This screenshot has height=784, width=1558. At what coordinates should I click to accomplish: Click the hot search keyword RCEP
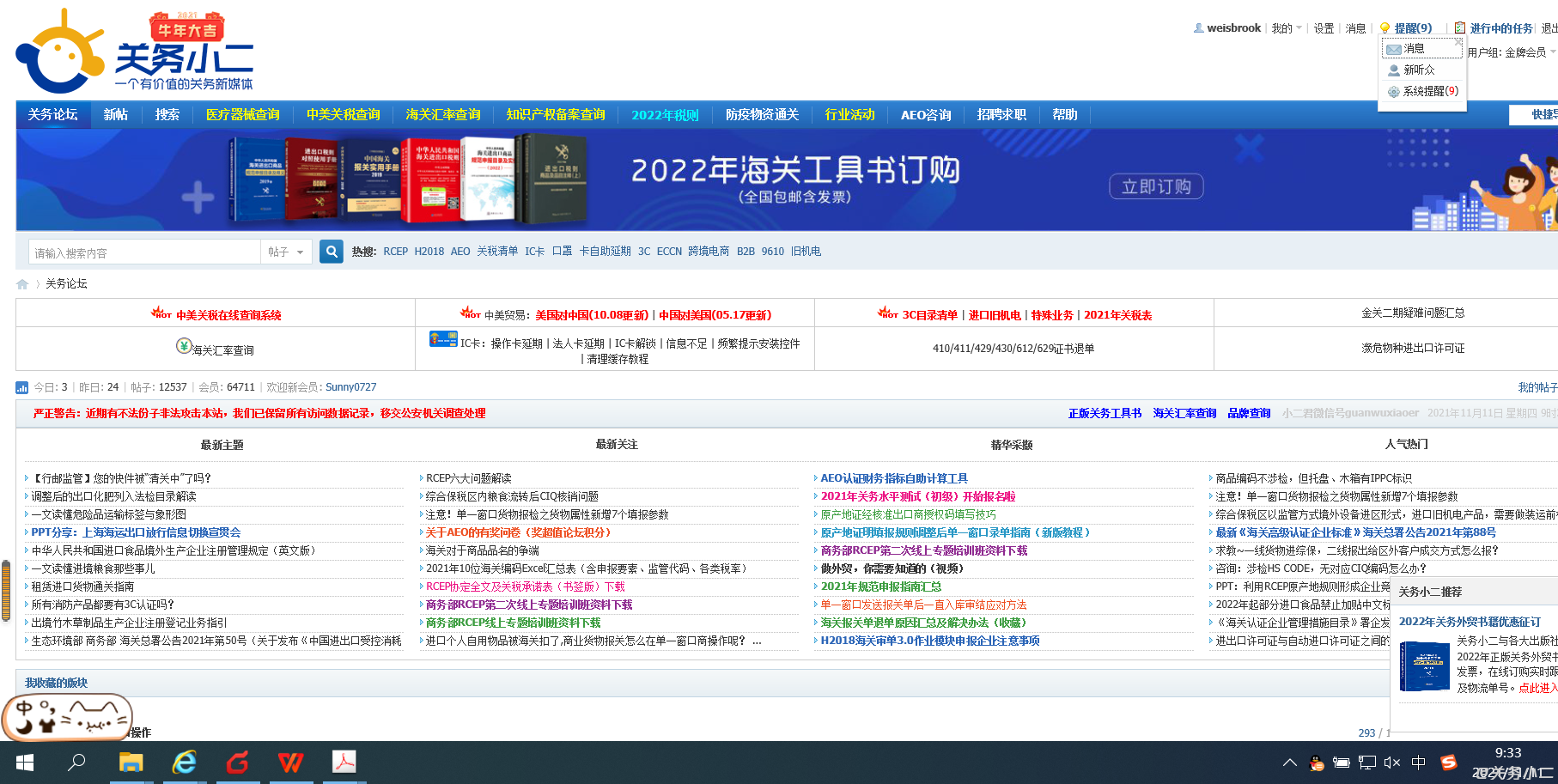click(x=396, y=252)
